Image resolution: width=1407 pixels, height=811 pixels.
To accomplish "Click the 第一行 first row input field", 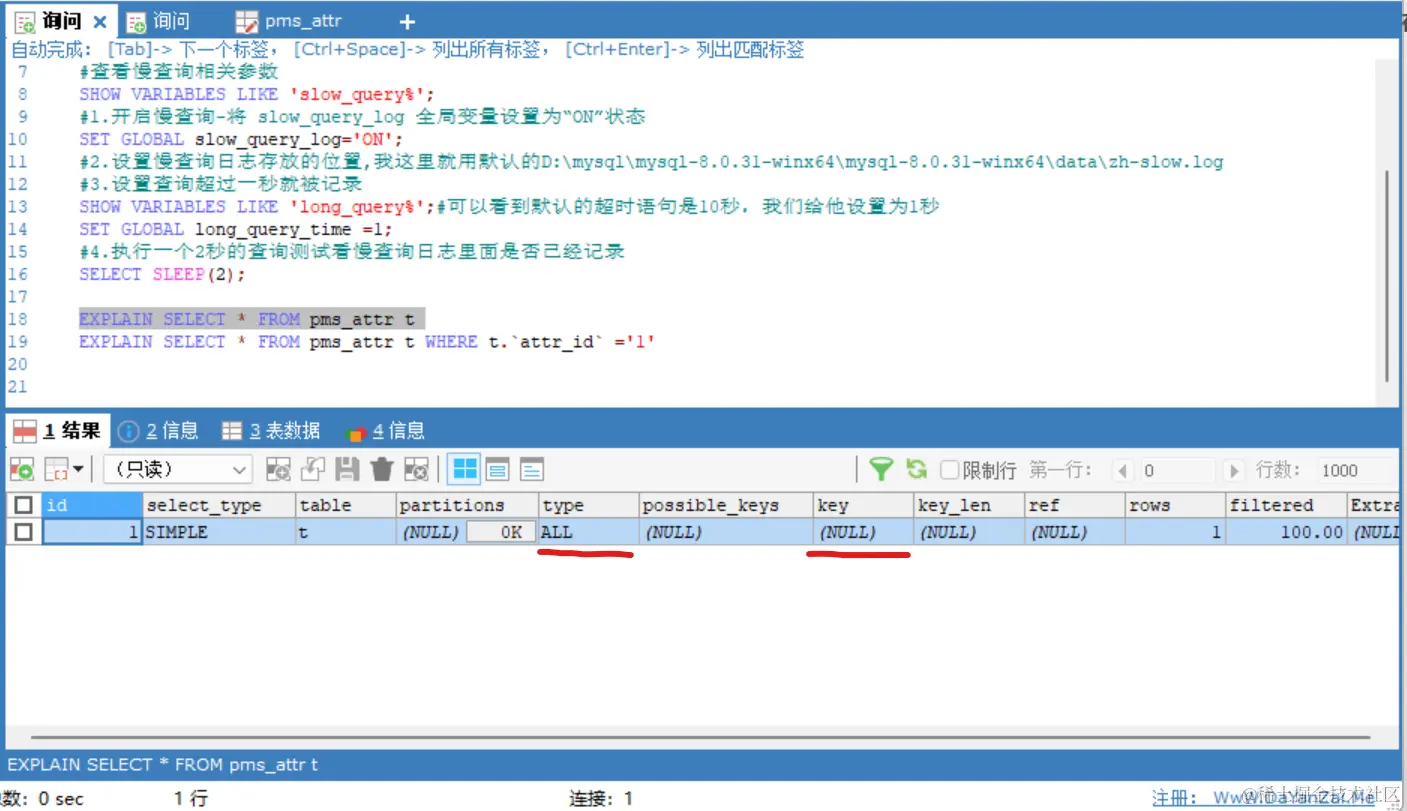I will pyautogui.click(x=1177, y=470).
